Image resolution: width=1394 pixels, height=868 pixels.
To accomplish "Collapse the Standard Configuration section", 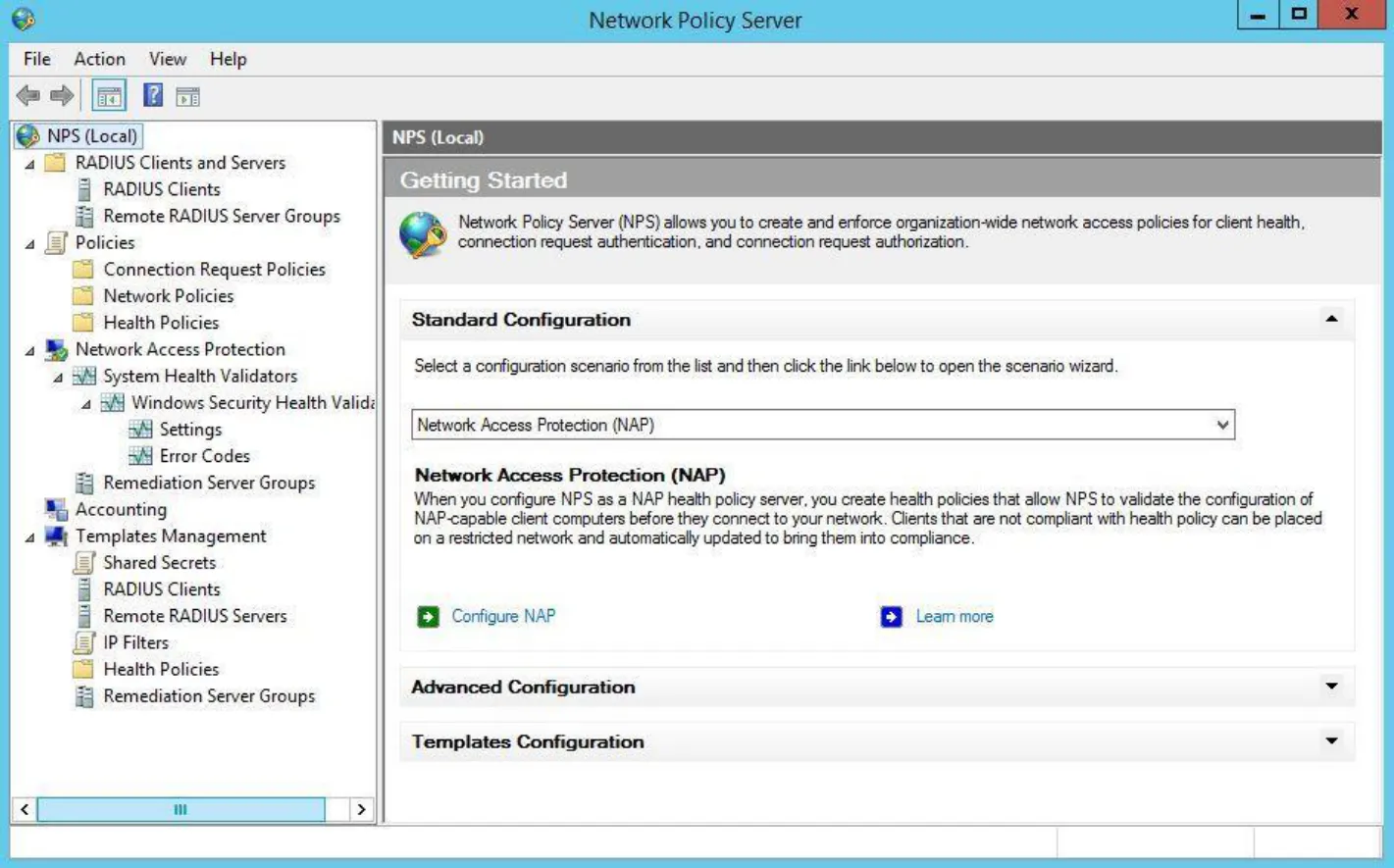I will pos(1331,319).
